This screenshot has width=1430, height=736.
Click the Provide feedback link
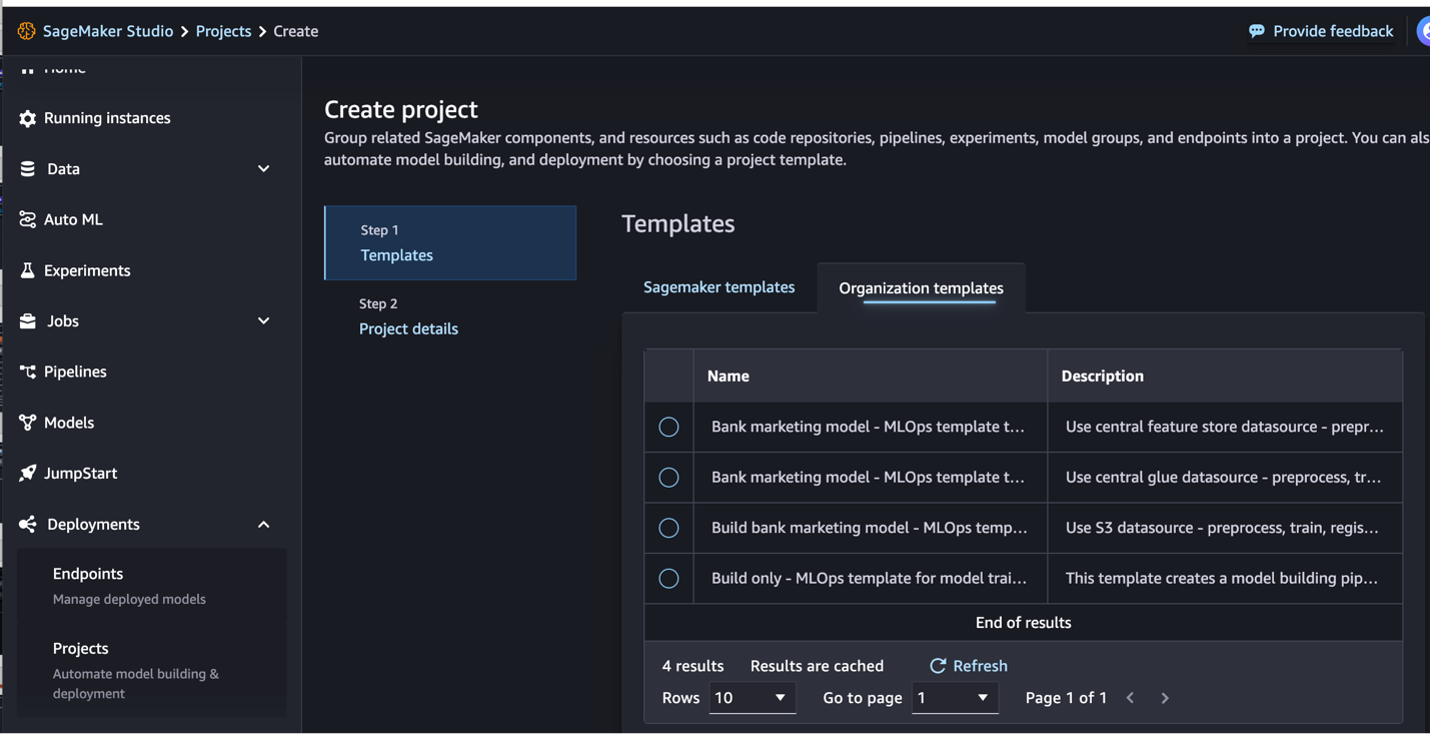1333,31
